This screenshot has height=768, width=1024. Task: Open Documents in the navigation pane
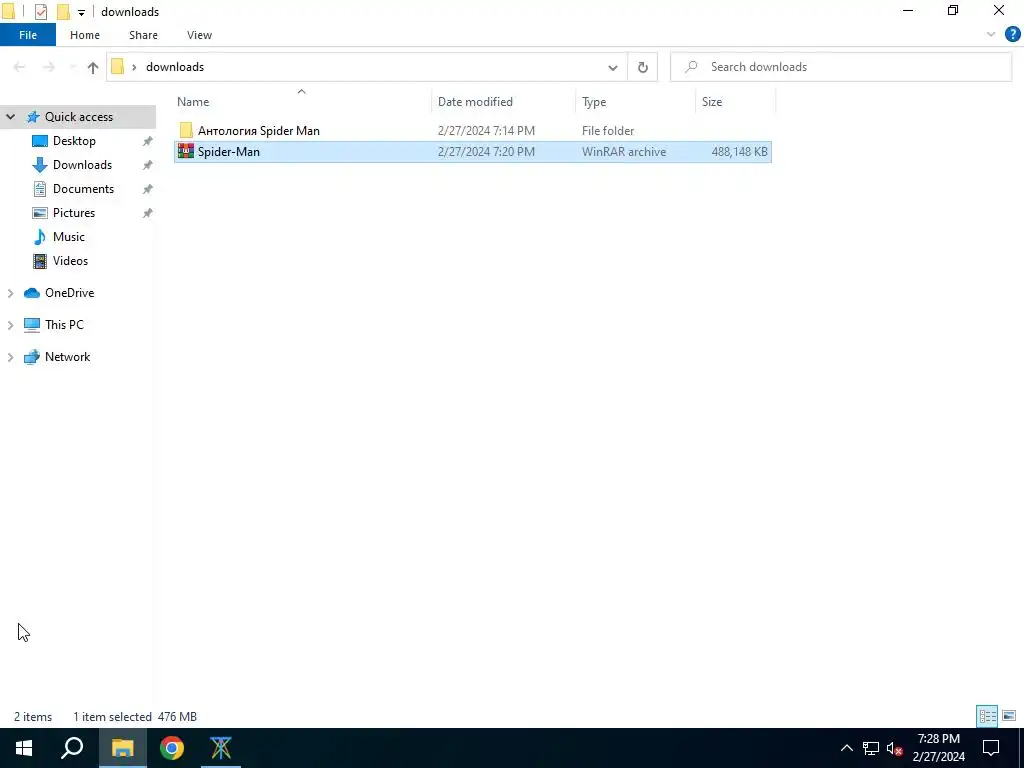[83, 189]
